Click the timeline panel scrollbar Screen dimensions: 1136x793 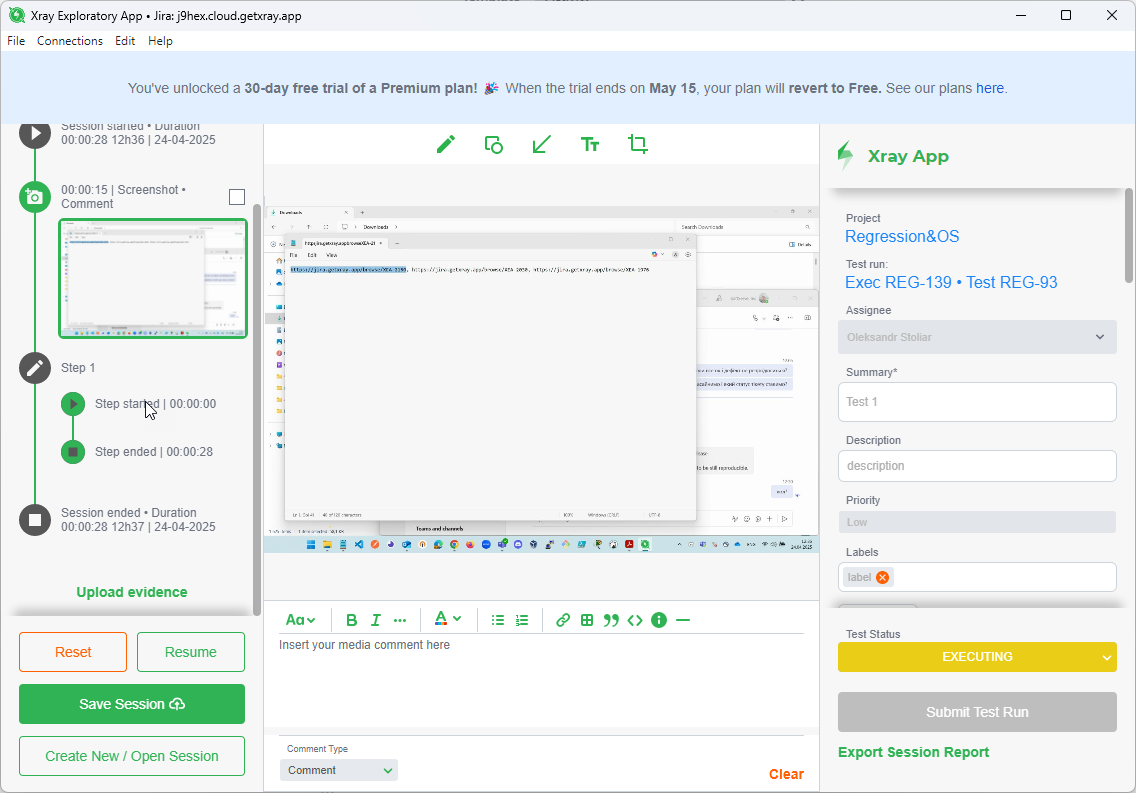point(256,409)
